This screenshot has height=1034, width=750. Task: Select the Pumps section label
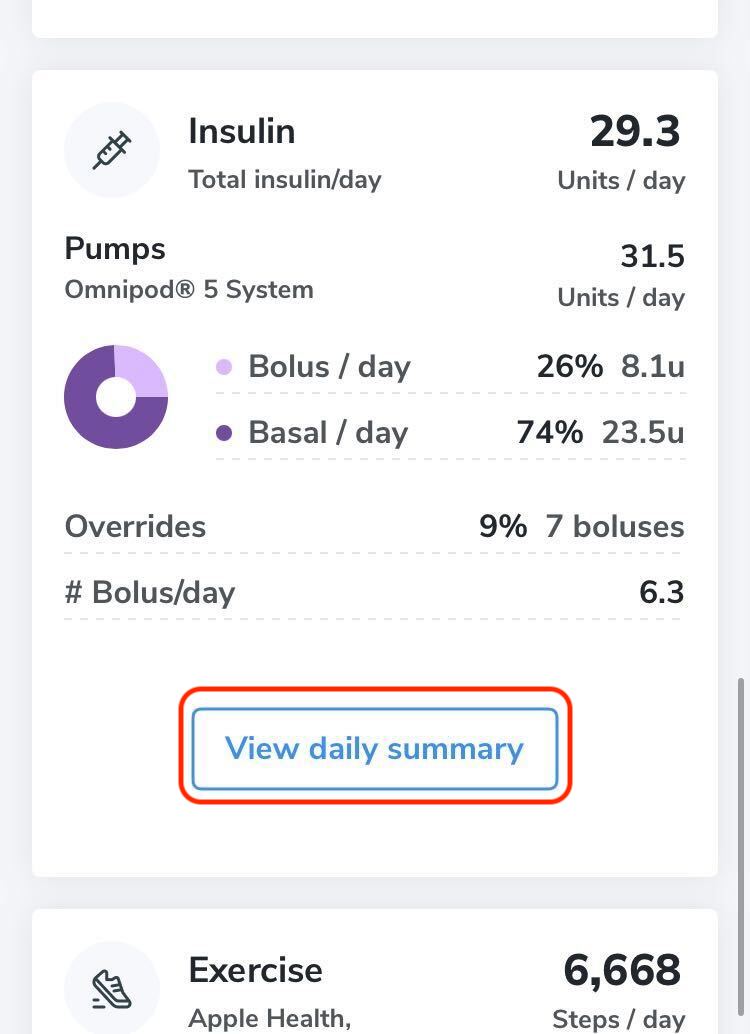pos(115,249)
